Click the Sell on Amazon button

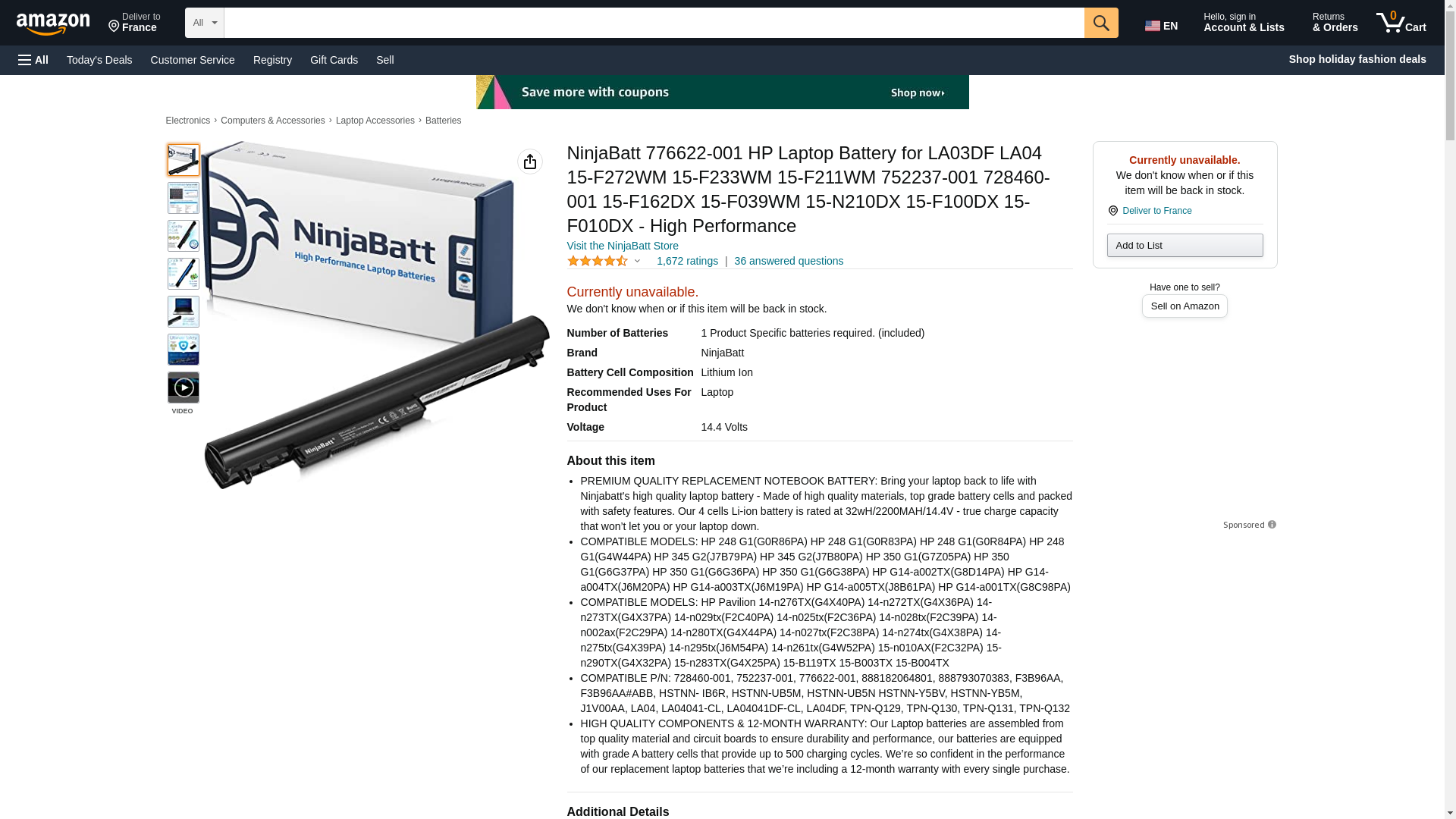tap(1185, 306)
